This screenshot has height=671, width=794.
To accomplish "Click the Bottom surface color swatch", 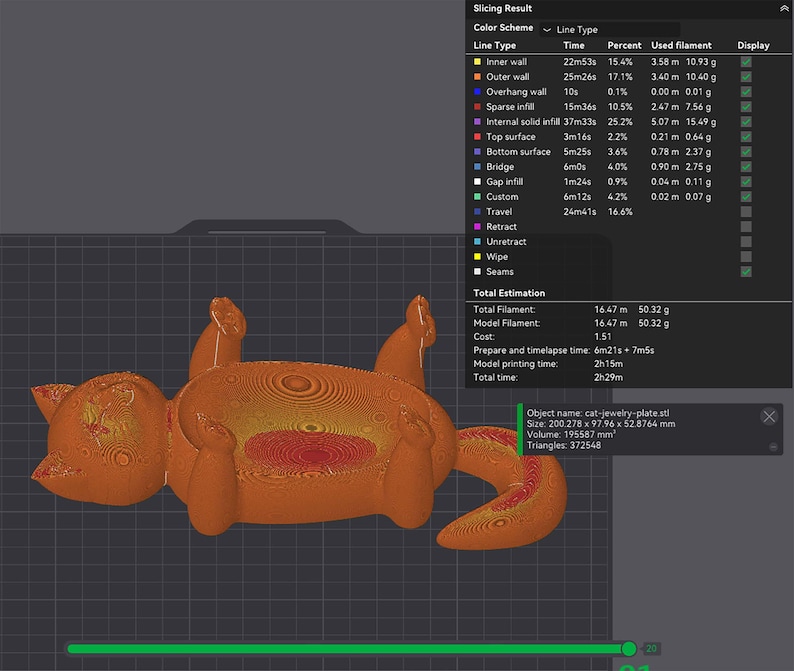I will pyautogui.click(x=477, y=152).
